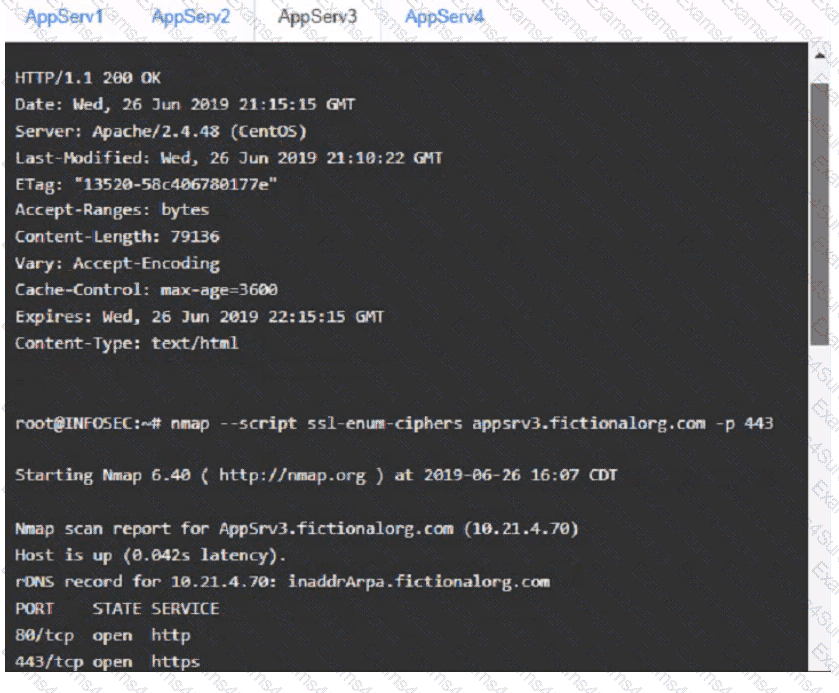Click the 80/tcp open http row
This screenshot has height=693, width=839.
pyautogui.click(x=103, y=635)
